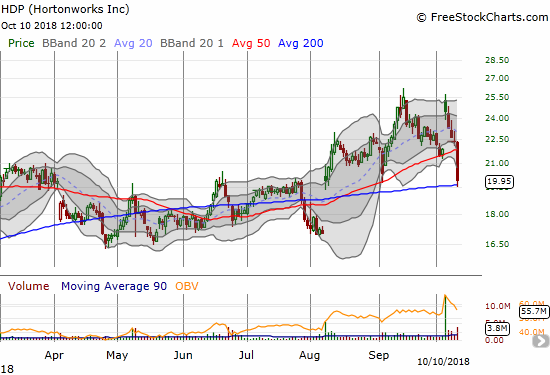Click the OBV line peak in early October
The height and width of the screenshot is (375, 550).
445,296
